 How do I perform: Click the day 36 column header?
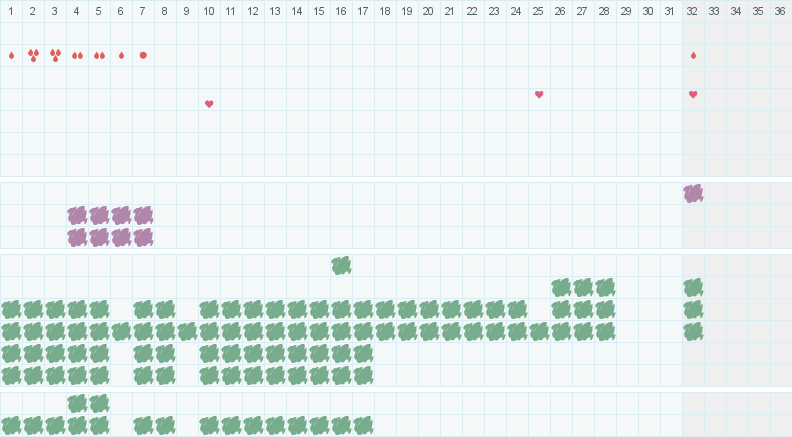[x=780, y=11]
